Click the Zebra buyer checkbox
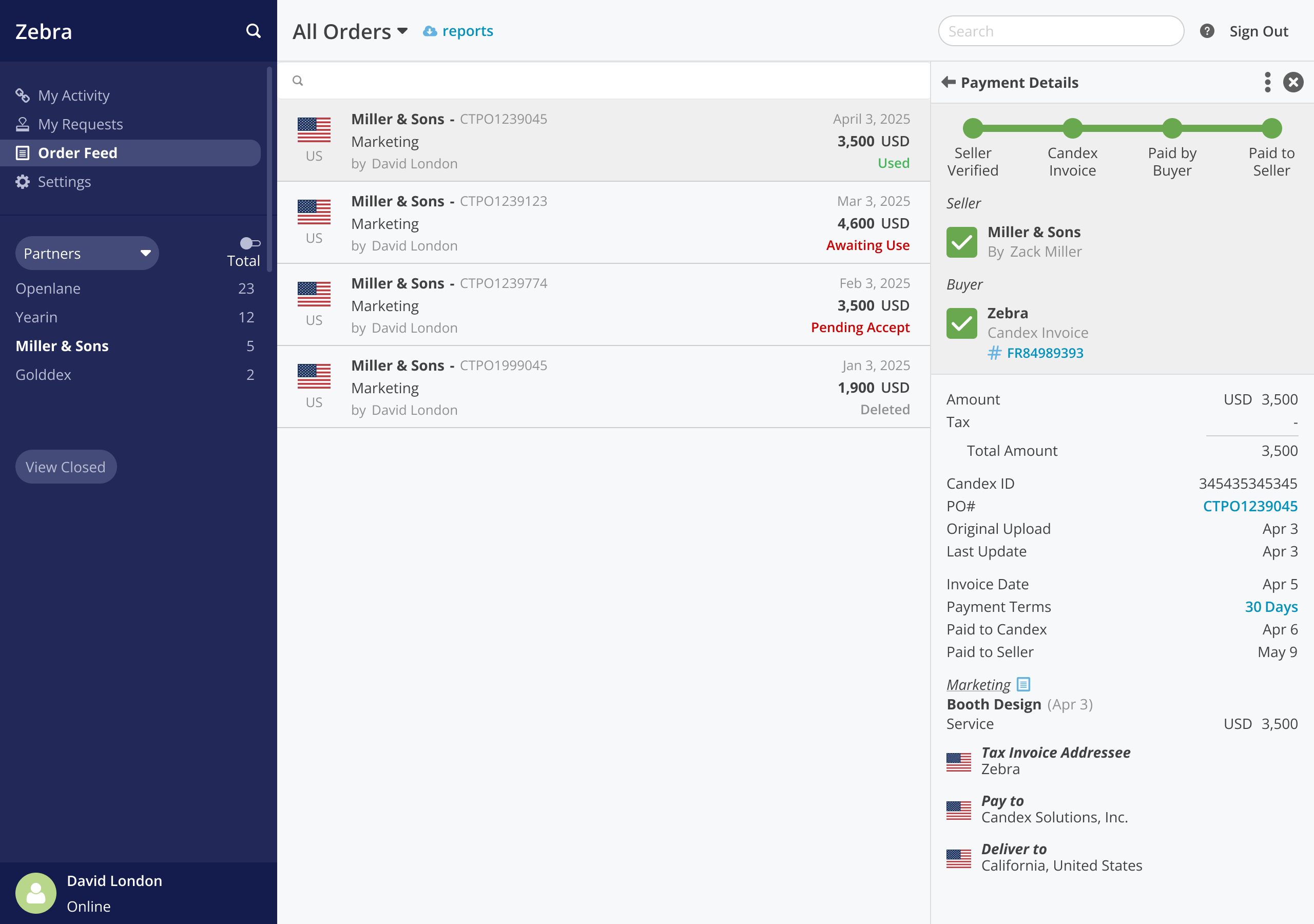Screen dimensions: 1314x924 961,323
